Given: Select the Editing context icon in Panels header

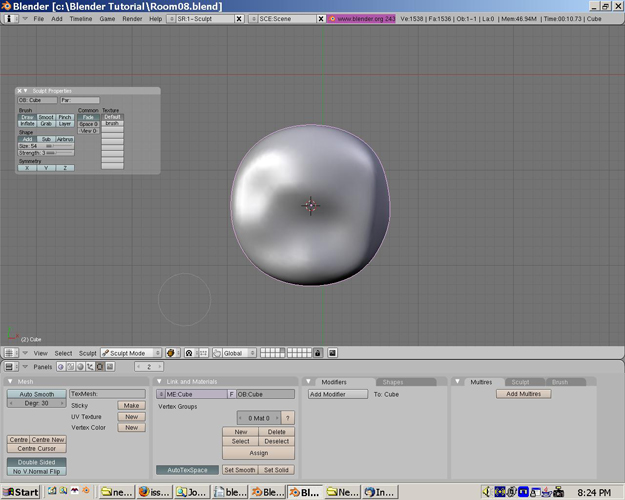Looking at the screenshot, I should (101, 367).
